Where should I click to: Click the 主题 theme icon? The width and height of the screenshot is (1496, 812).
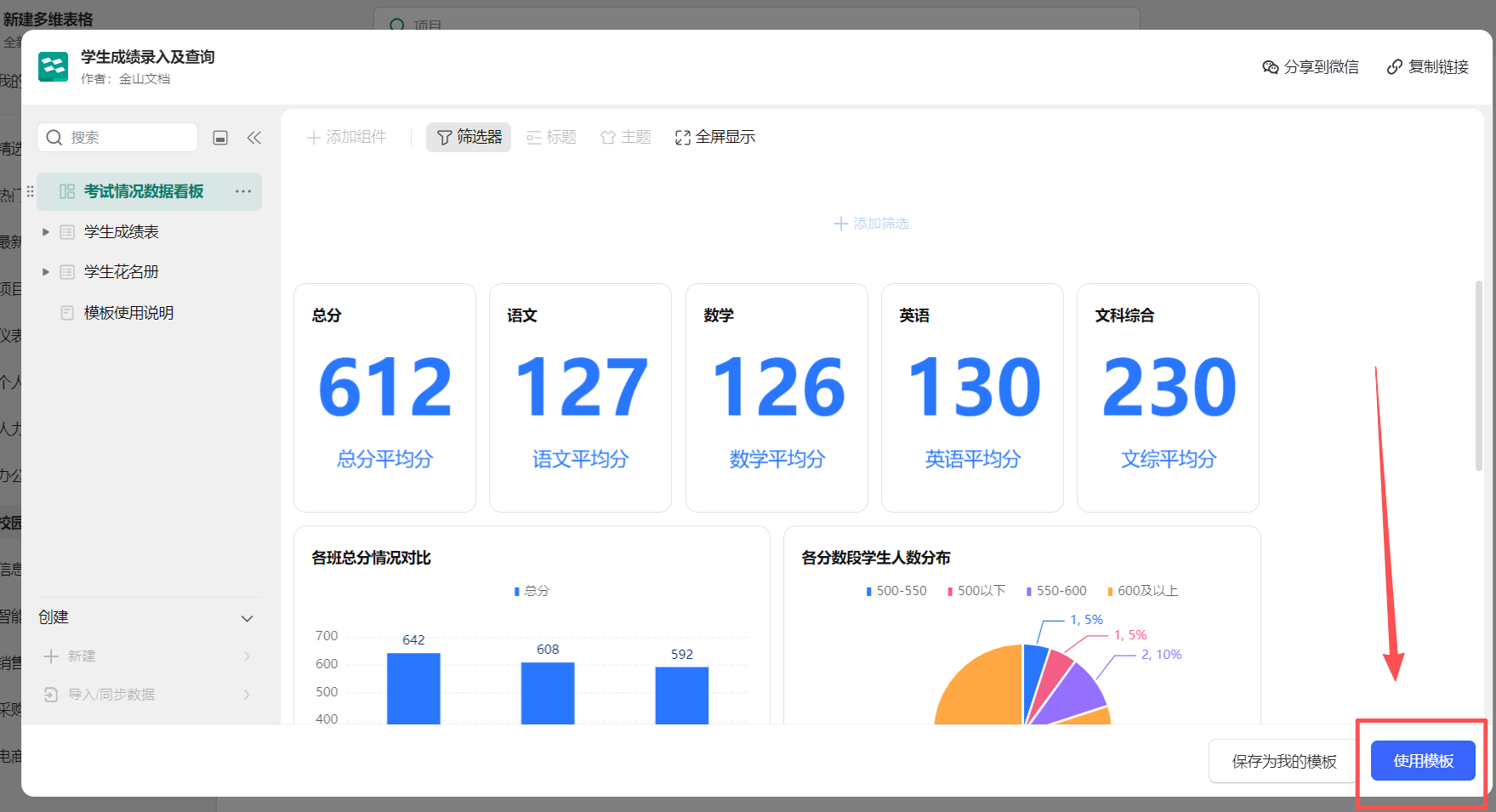click(607, 138)
